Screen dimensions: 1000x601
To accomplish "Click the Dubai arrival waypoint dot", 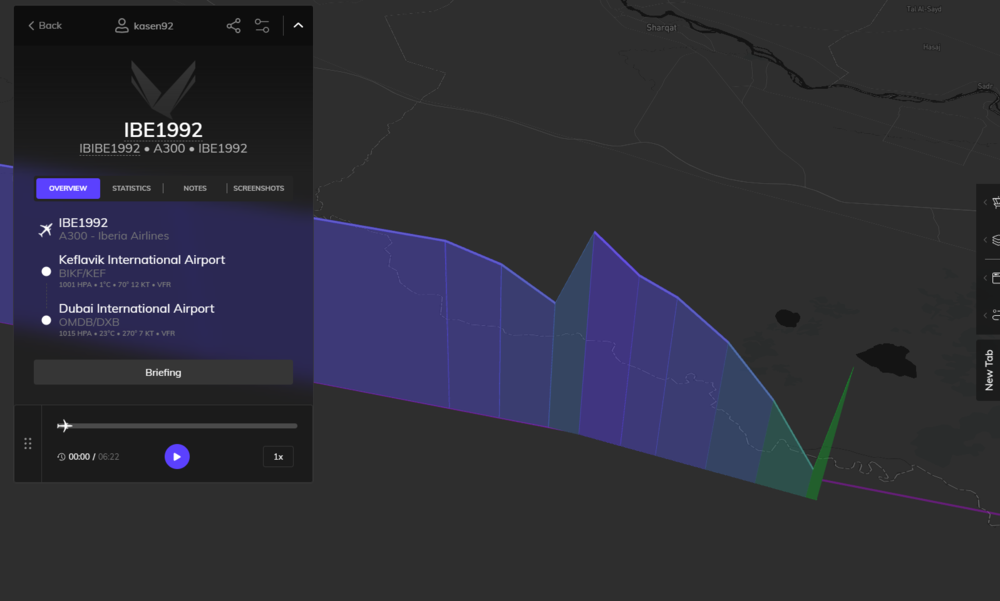I will coord(46,321).
